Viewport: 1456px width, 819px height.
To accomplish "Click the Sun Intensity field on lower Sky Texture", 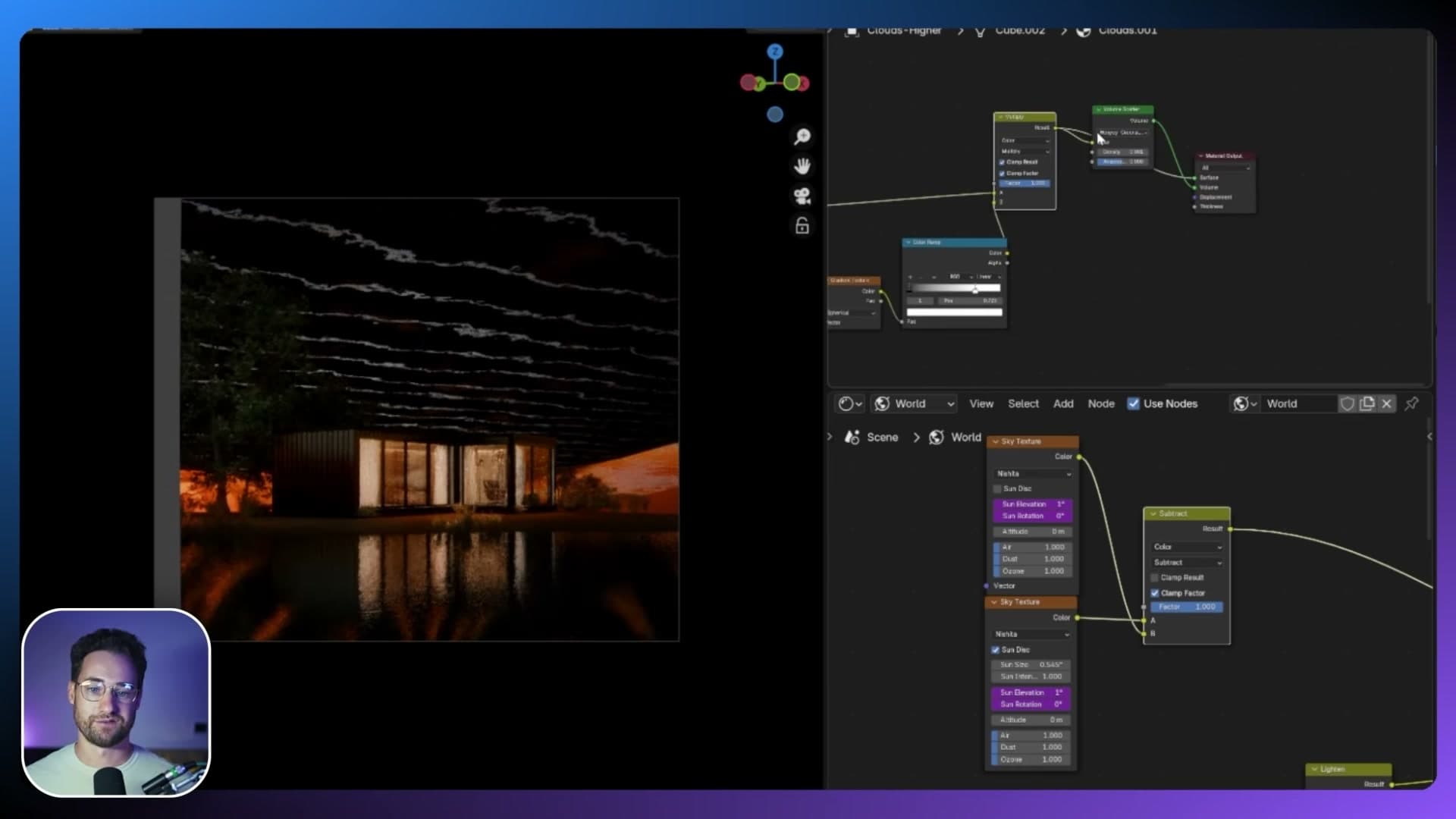I will (x=1031, y=676).
